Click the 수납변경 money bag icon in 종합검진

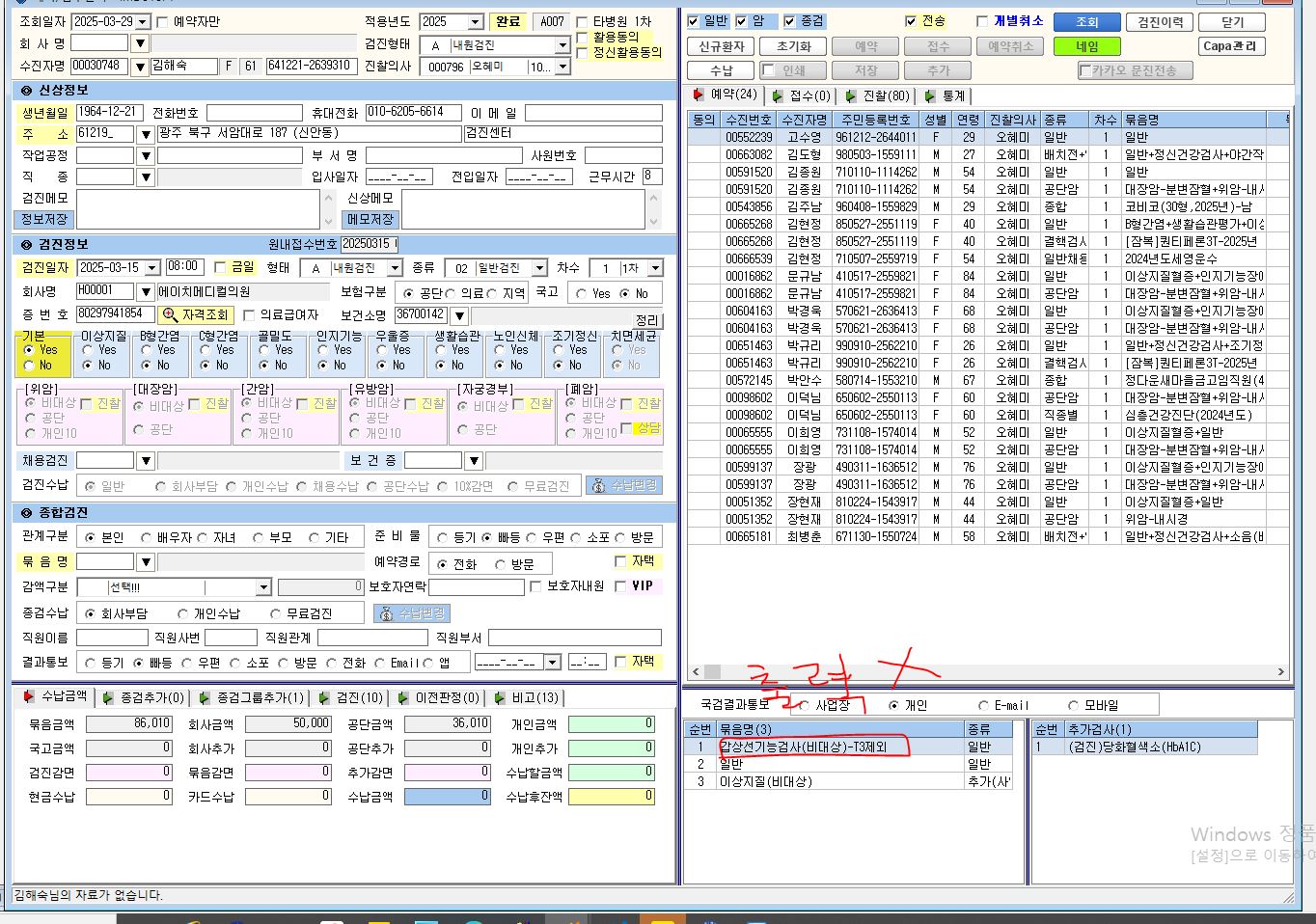click(412, 613)
